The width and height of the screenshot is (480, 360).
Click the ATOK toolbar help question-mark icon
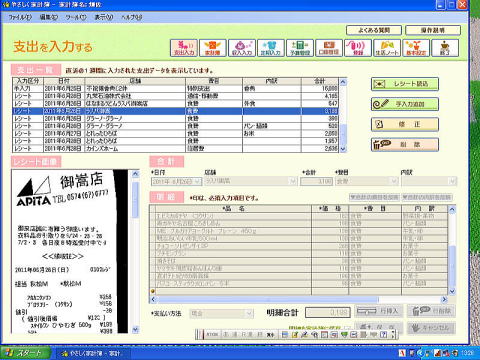pos(383,334)
